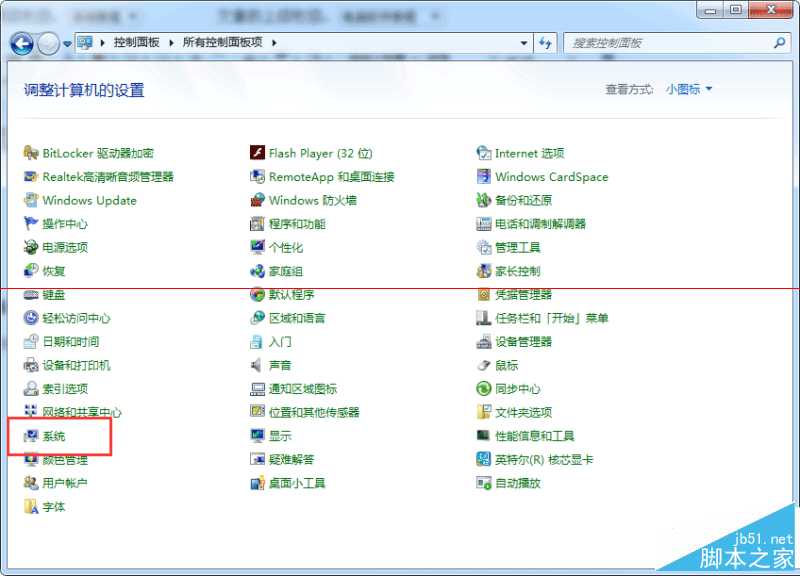Open 声音 (Sound) settings

(278, 365)
